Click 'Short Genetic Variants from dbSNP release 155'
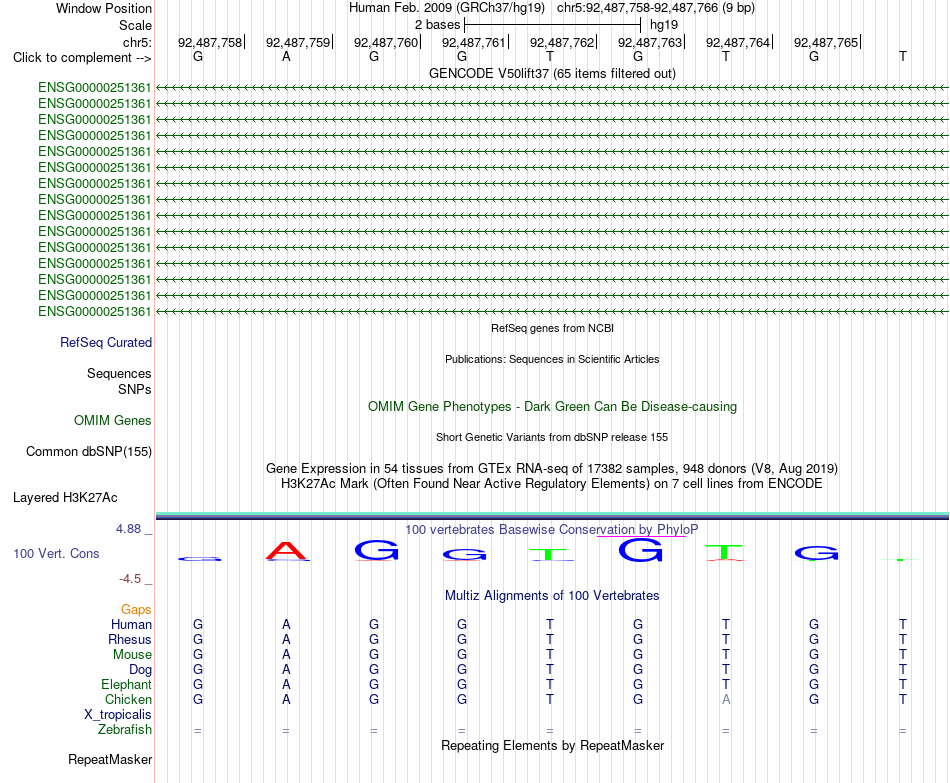Viewport: 950px width, 783px height. pyautogui.click(x=552, y=438)
